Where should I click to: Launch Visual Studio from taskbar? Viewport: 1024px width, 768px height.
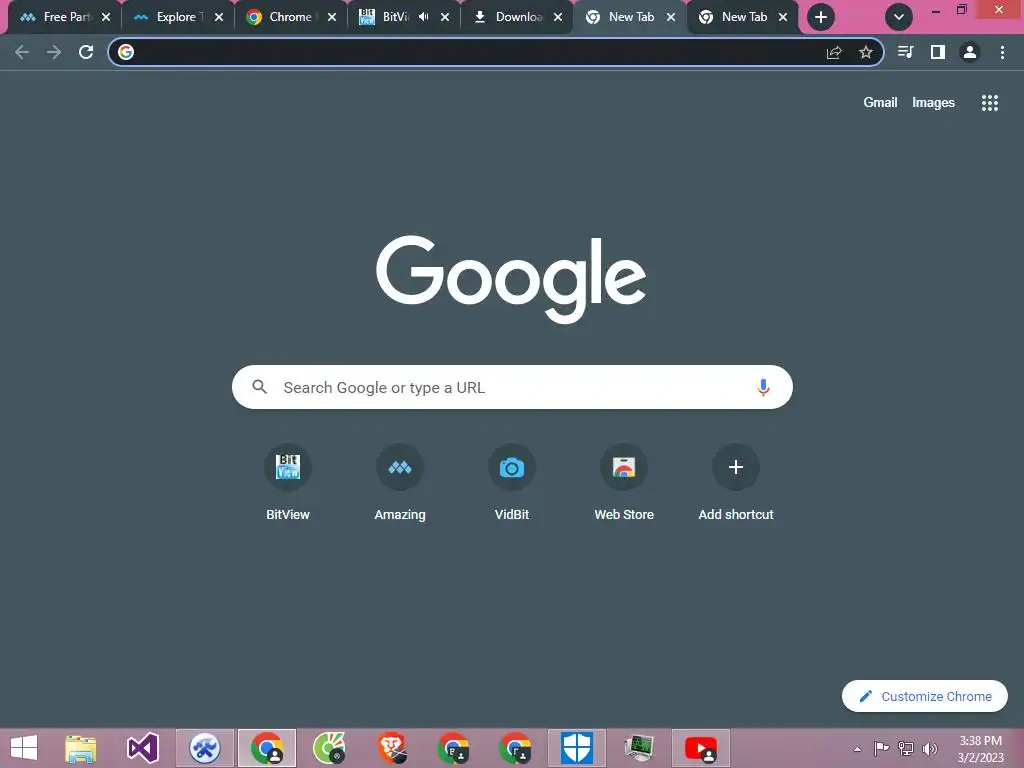(x=142, y=748)
